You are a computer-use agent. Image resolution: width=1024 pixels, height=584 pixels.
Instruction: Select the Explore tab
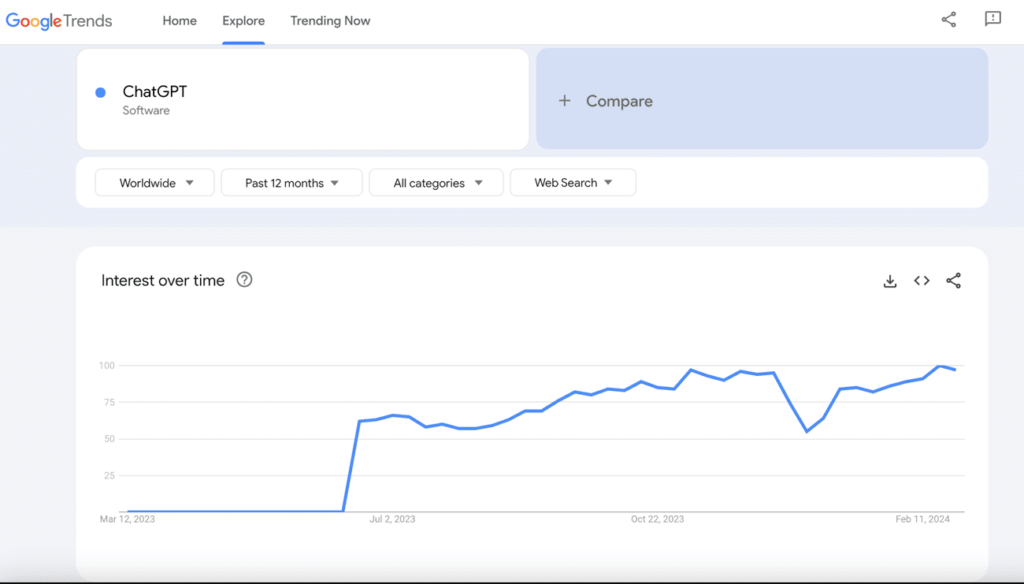244,21
